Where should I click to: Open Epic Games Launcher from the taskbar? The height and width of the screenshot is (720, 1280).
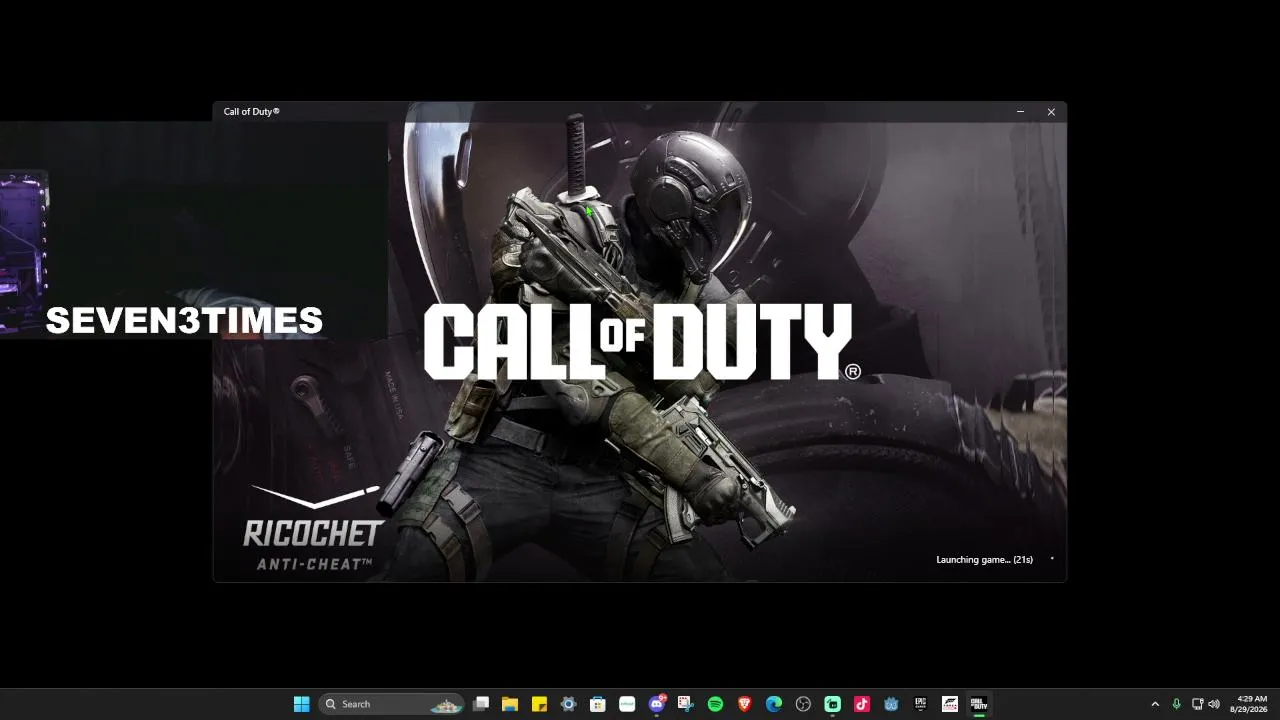(x=920, y=704)
